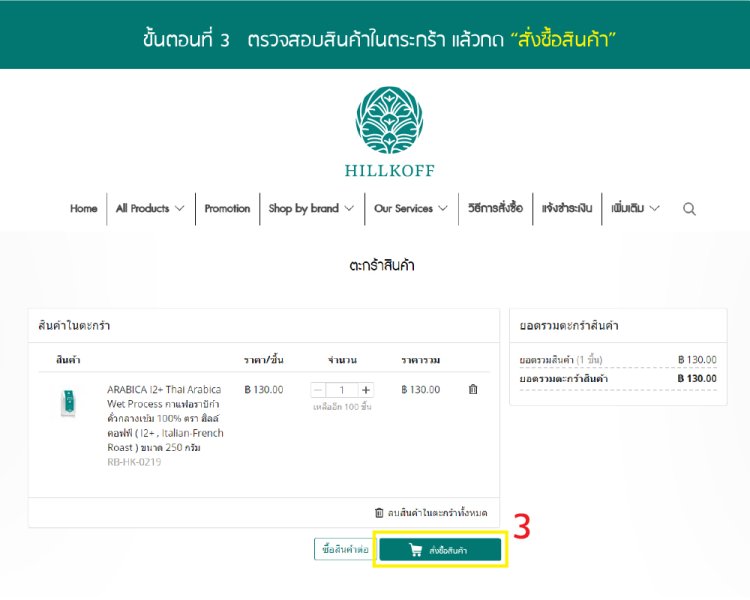Click the quantity input field
Image resolution: width=750 pixels, height=600 pixels.
tap(342, 390)
